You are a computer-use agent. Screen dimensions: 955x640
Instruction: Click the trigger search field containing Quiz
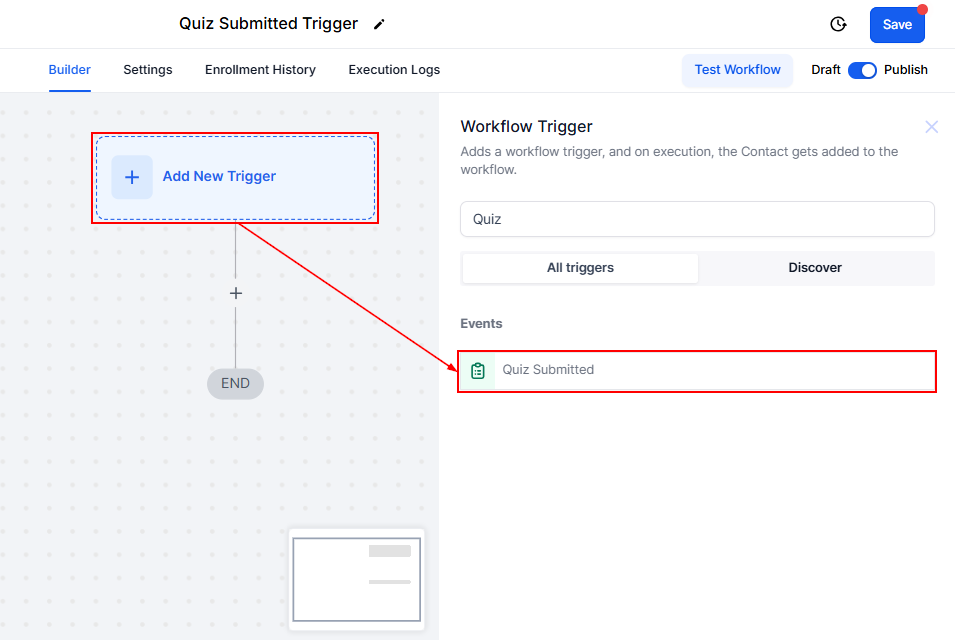coord(697,219)
